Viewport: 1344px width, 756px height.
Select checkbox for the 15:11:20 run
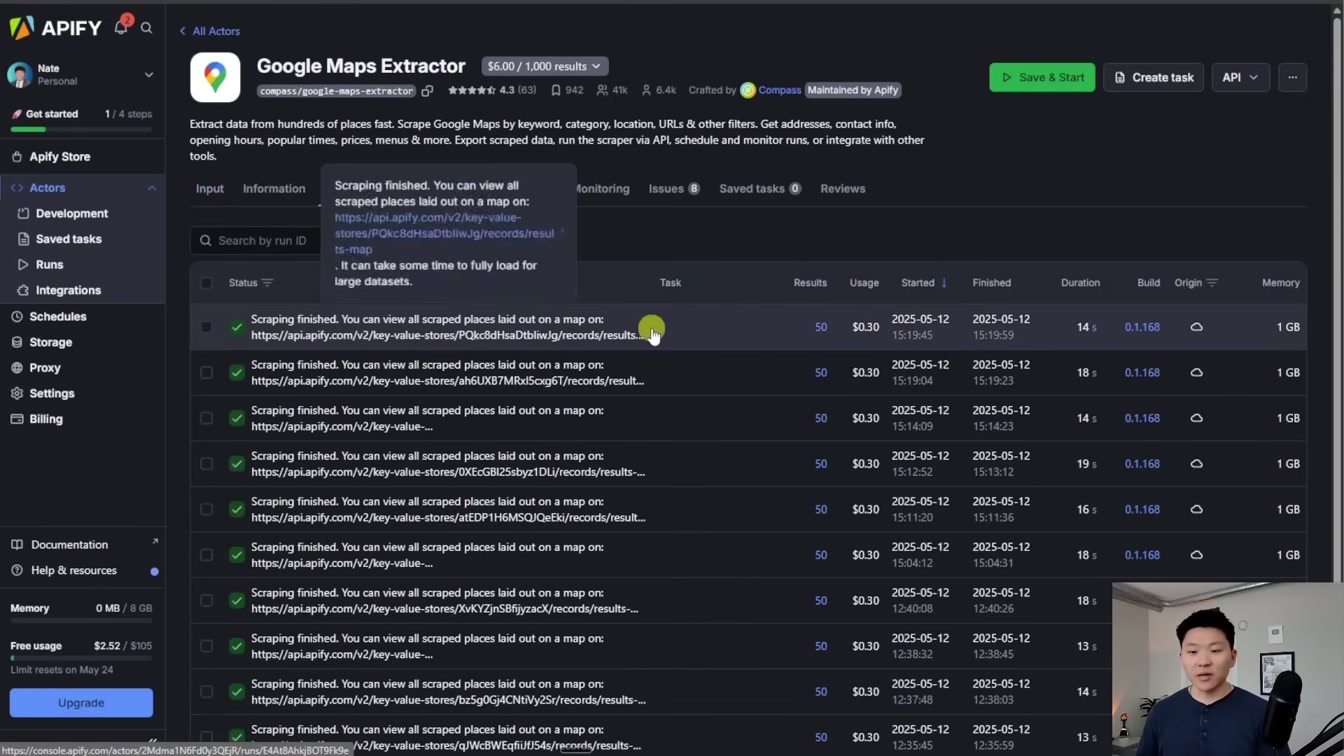pyautogui.click(x=206, y=509)
